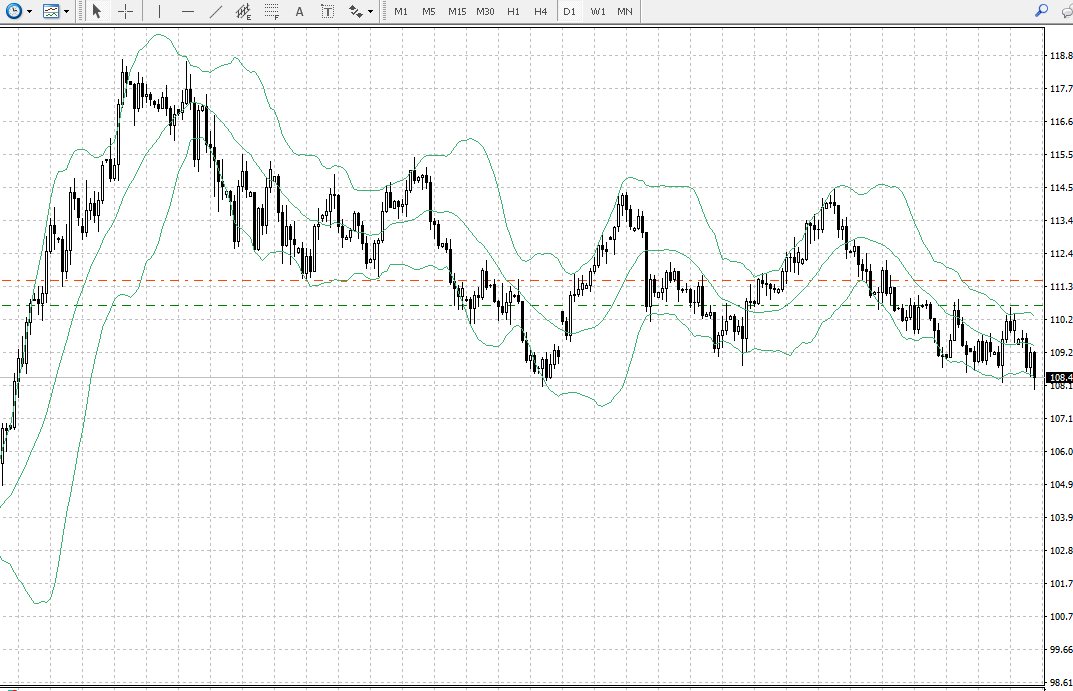The height and width of the screenshot is (691, 1073).
Task: Select the W1 weekly timeframe
Action: [x=597, y=12]
